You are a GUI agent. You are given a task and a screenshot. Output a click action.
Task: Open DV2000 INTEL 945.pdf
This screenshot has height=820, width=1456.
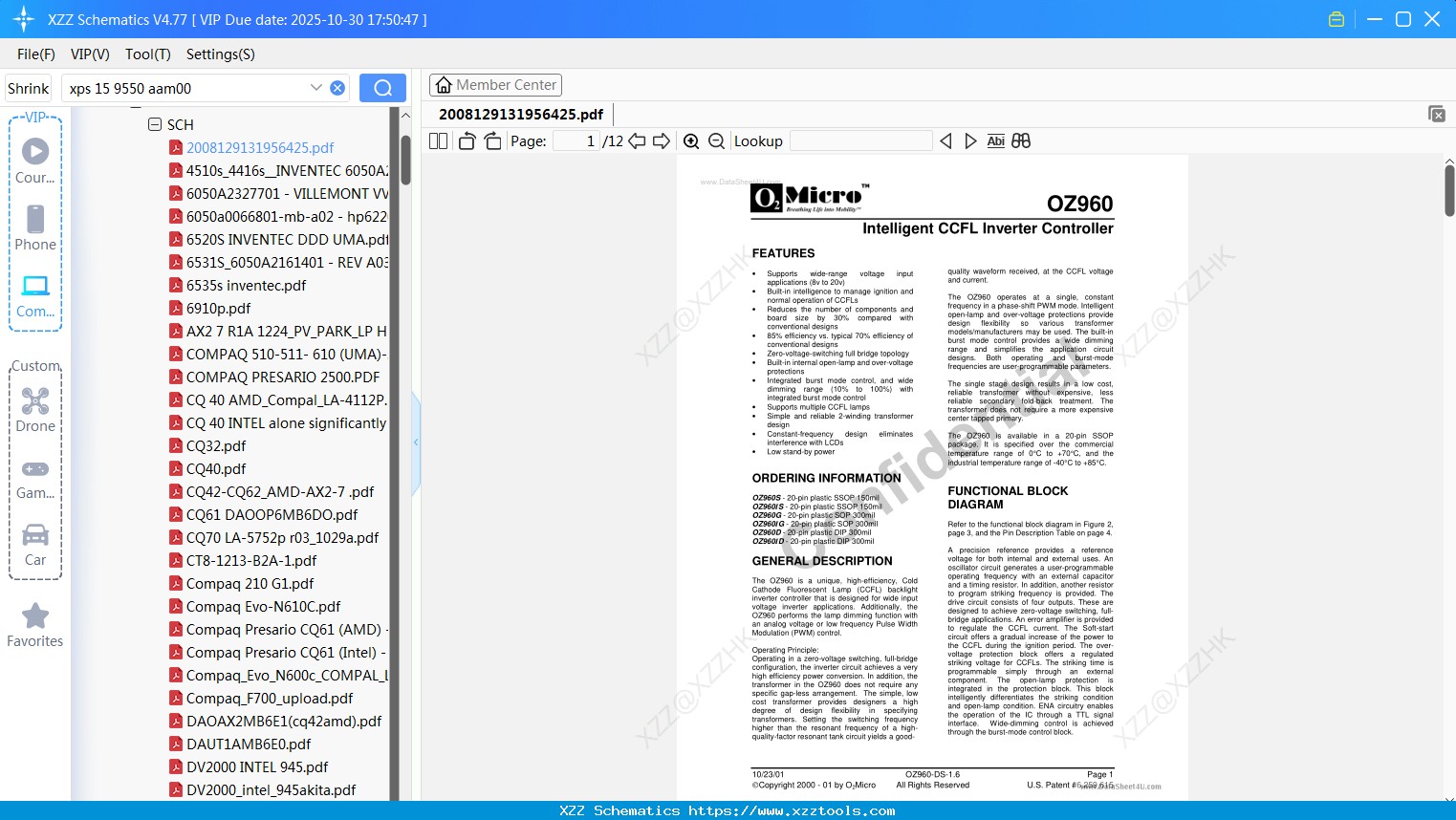[x=257, y=766]
